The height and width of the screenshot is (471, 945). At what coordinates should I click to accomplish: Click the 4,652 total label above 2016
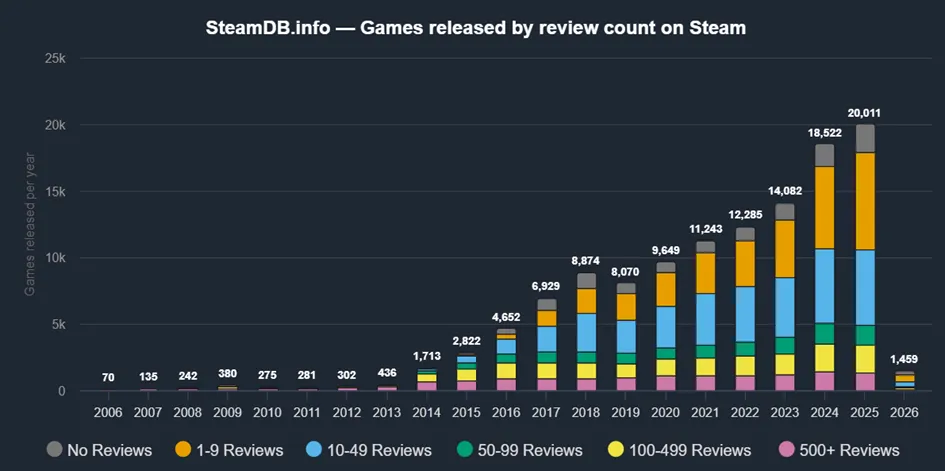click(507, 317)
